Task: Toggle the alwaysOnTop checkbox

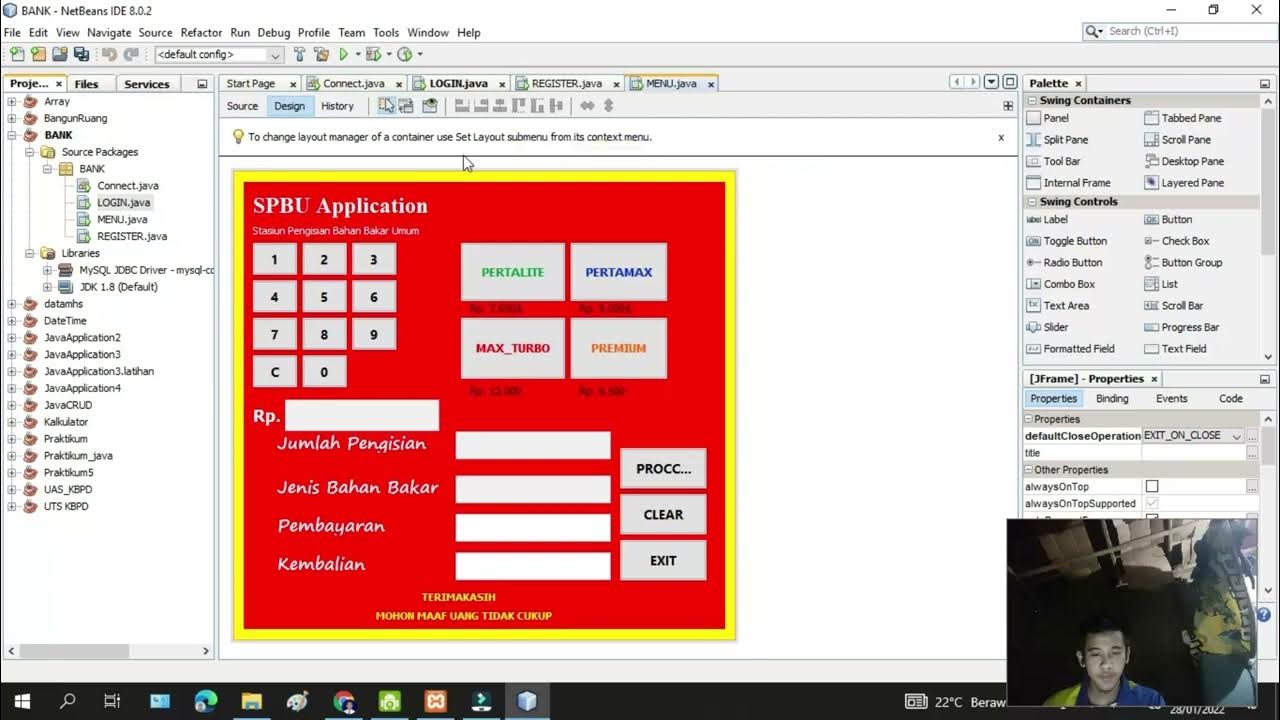Action: 1152,486
